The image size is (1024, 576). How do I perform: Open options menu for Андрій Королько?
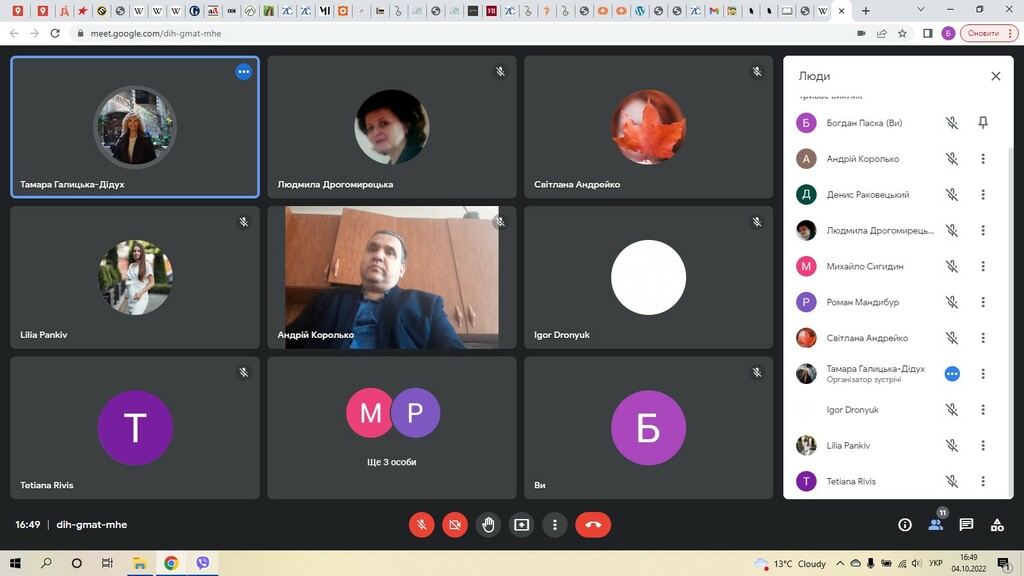tap(983, 159)
